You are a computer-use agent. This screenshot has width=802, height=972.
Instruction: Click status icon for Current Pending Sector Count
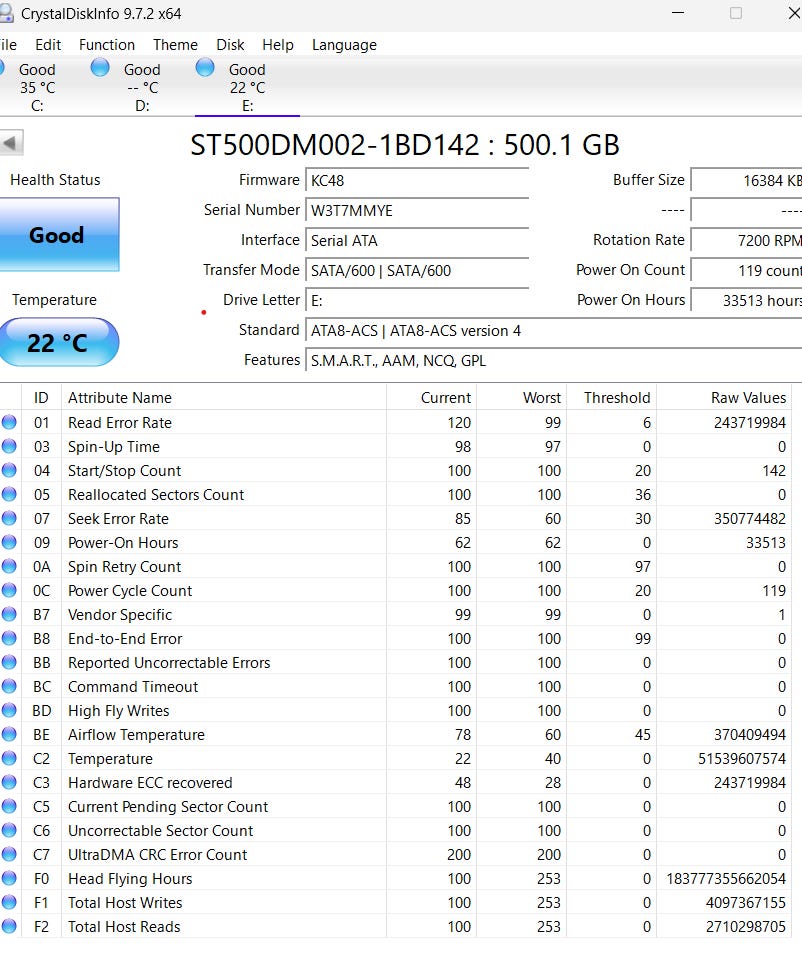click(9, 806)
